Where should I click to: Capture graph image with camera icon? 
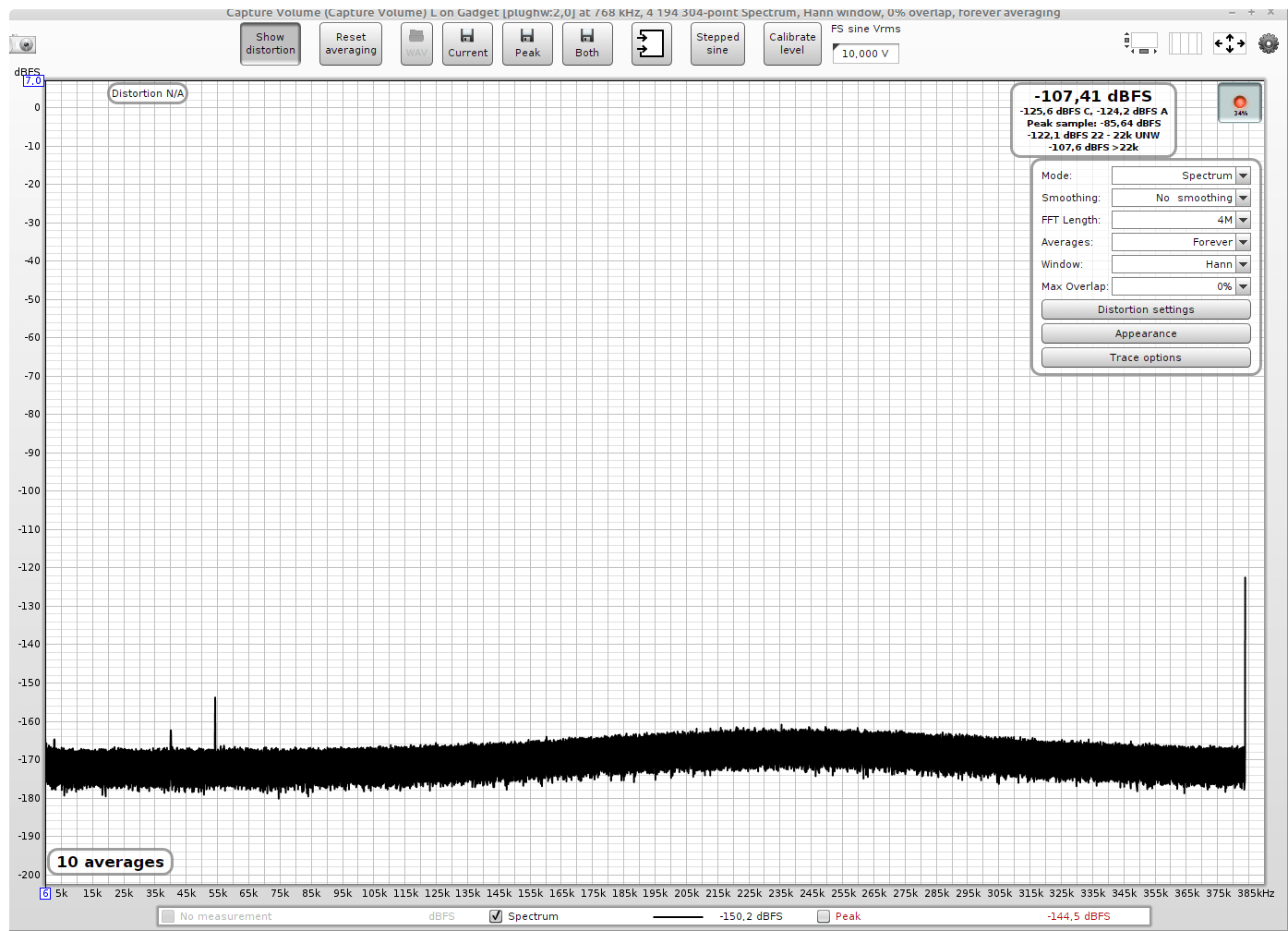tap(23, 43)
